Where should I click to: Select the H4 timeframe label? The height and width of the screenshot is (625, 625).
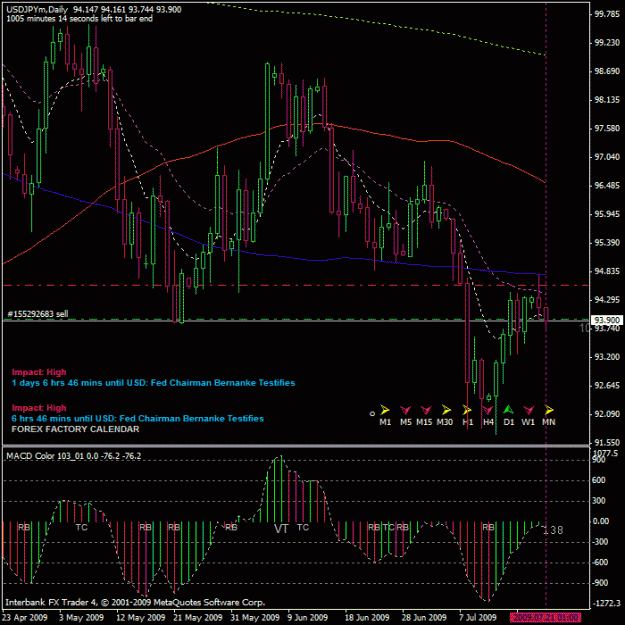click(x=488, y=422)
